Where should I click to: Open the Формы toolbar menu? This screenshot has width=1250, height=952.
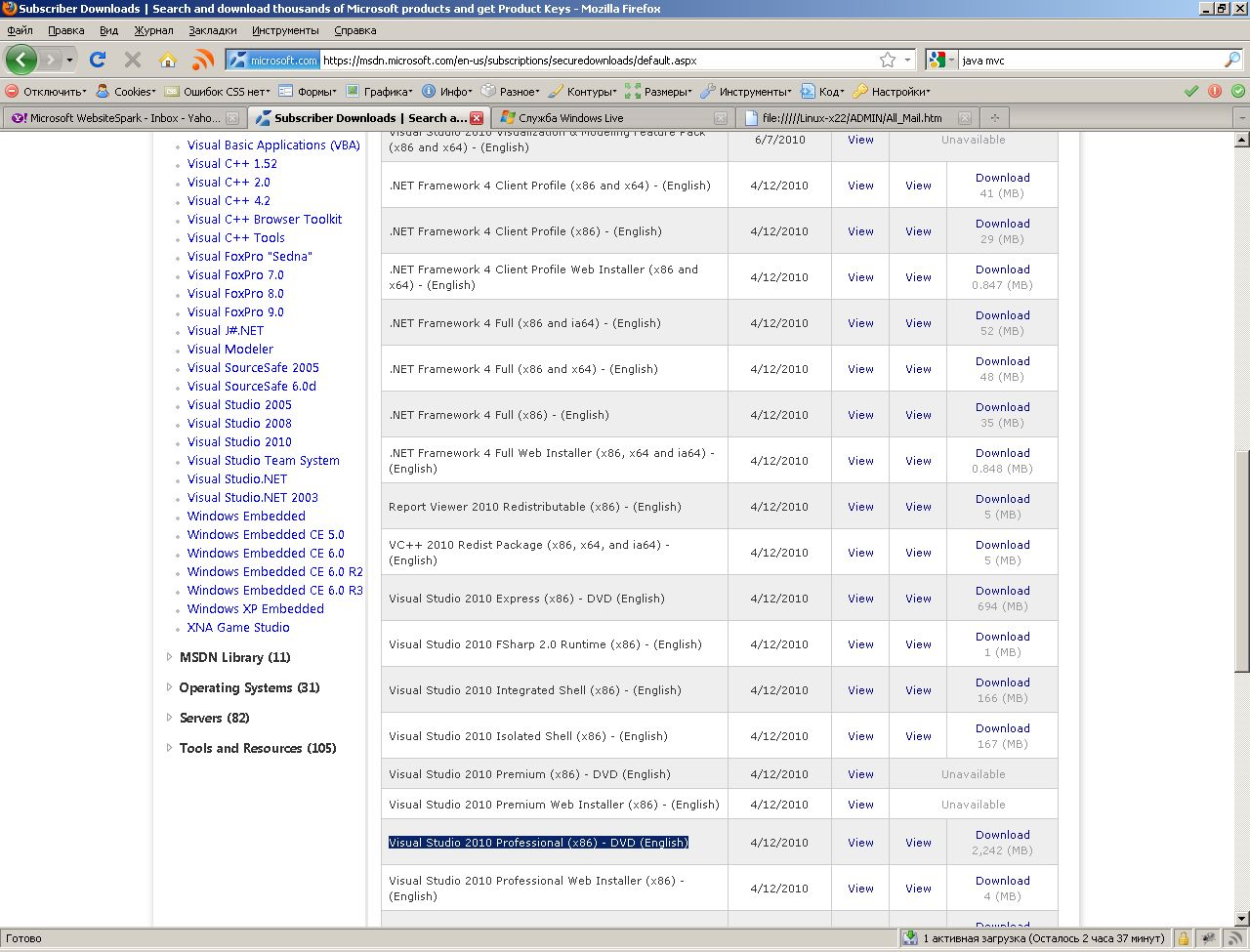[308, 91]
